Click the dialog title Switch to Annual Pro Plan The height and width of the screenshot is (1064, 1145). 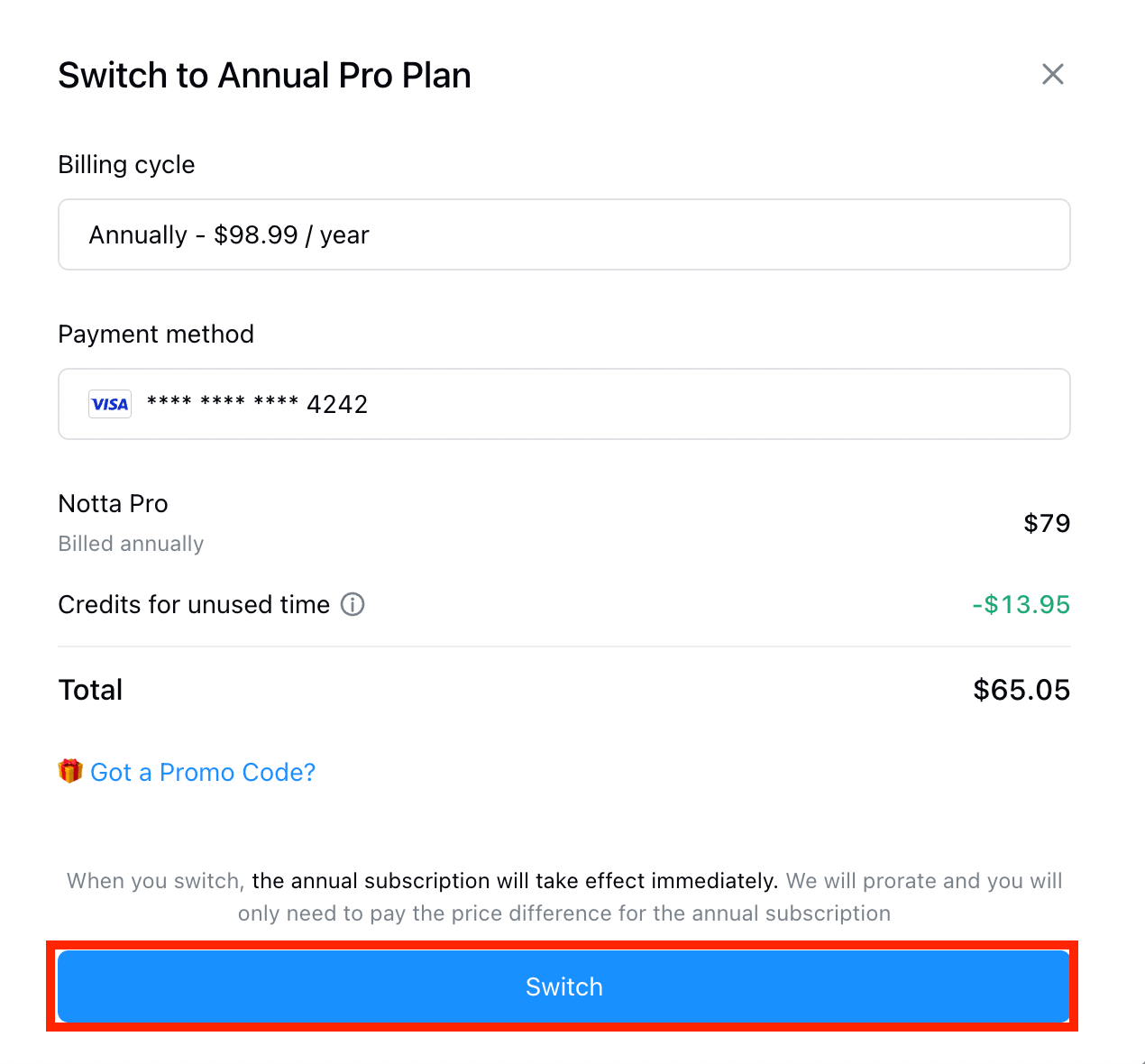[x=264, y=76]
